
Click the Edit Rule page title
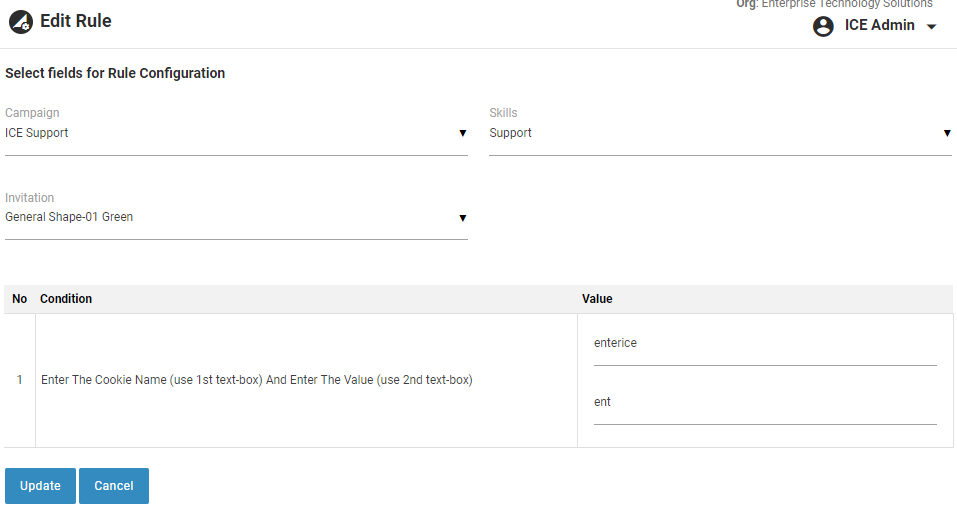(76, 22)
